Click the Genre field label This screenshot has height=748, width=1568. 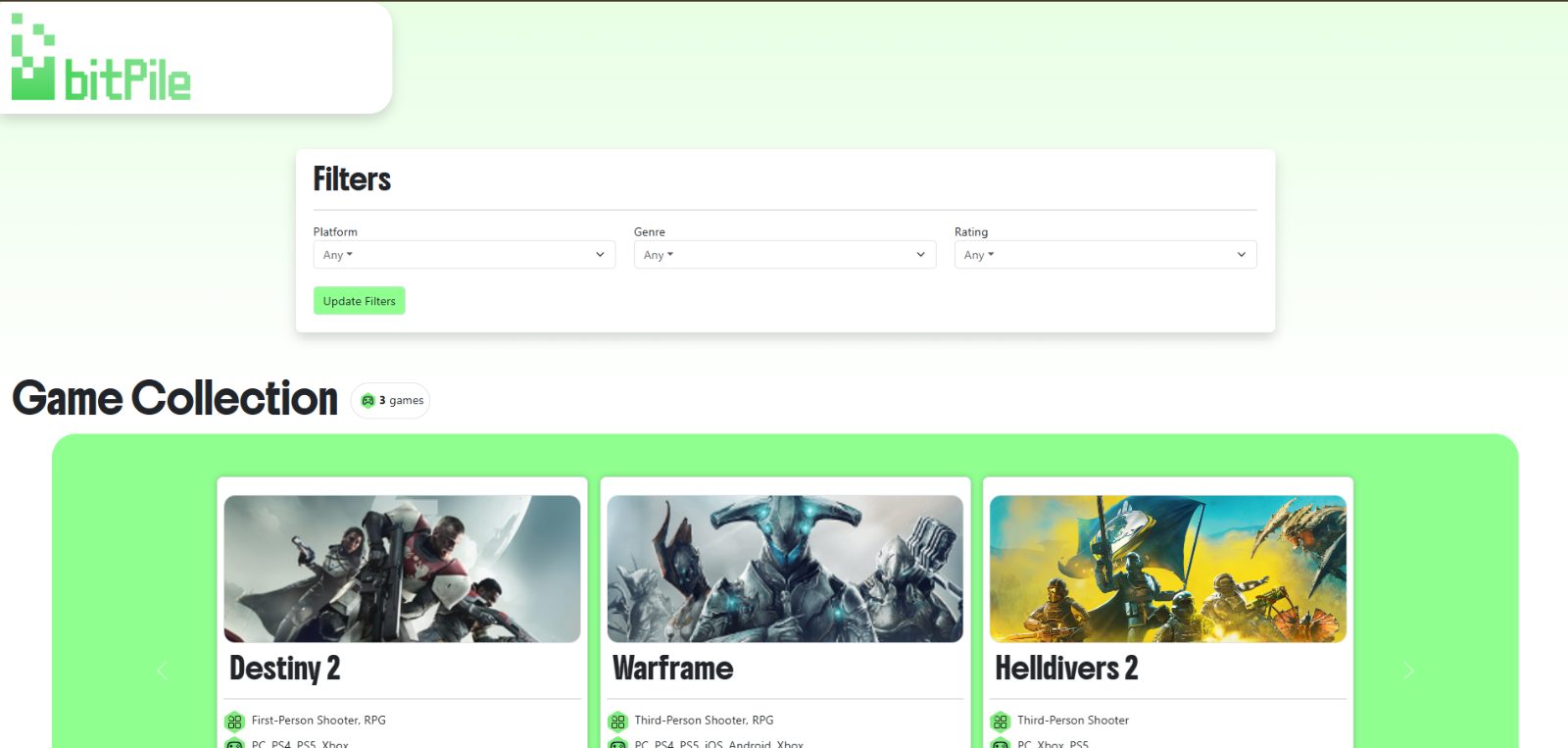pyautogui.click(x=650, y=232)
